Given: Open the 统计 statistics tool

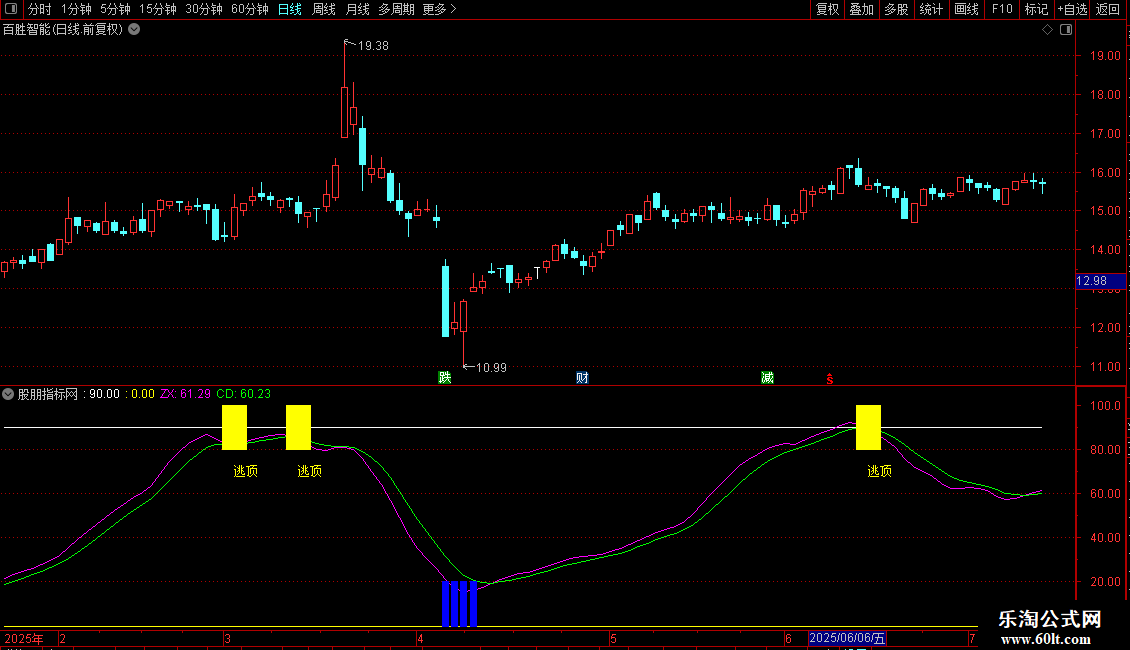Looking at the screenshot, I should 931,9.
